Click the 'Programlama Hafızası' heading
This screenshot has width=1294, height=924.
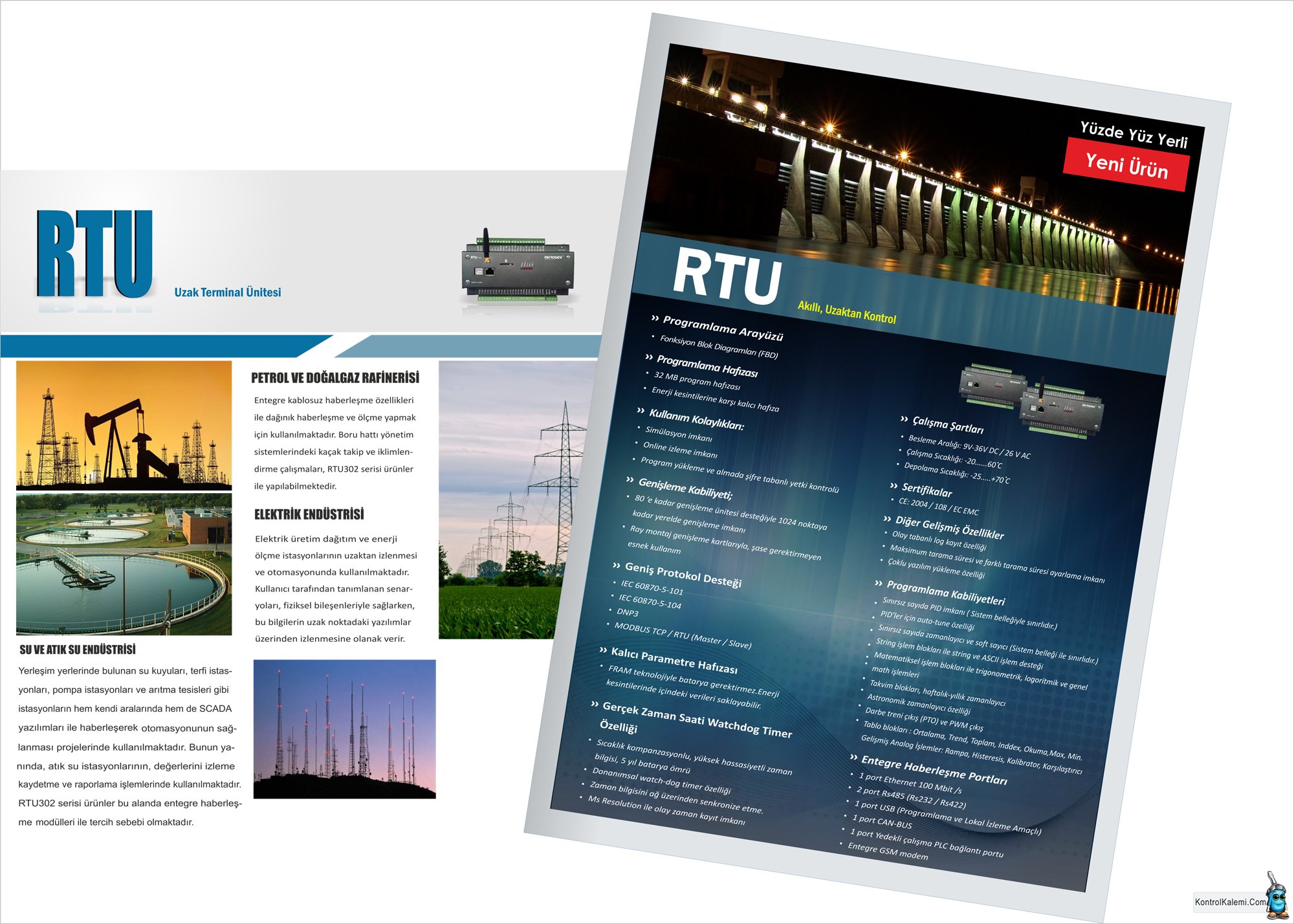click(707, 366)
